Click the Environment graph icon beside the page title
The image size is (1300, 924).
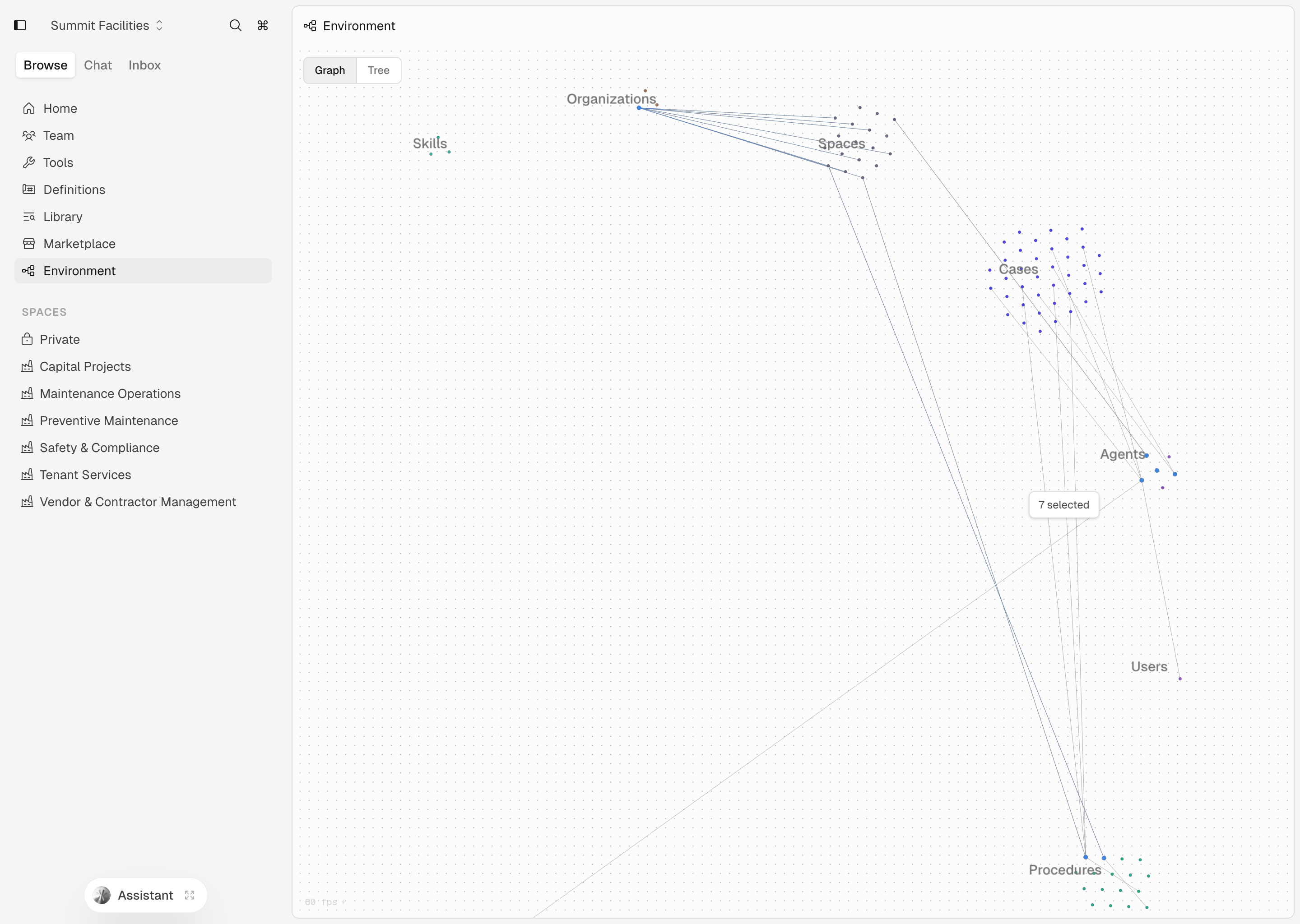tap(310, 26)
